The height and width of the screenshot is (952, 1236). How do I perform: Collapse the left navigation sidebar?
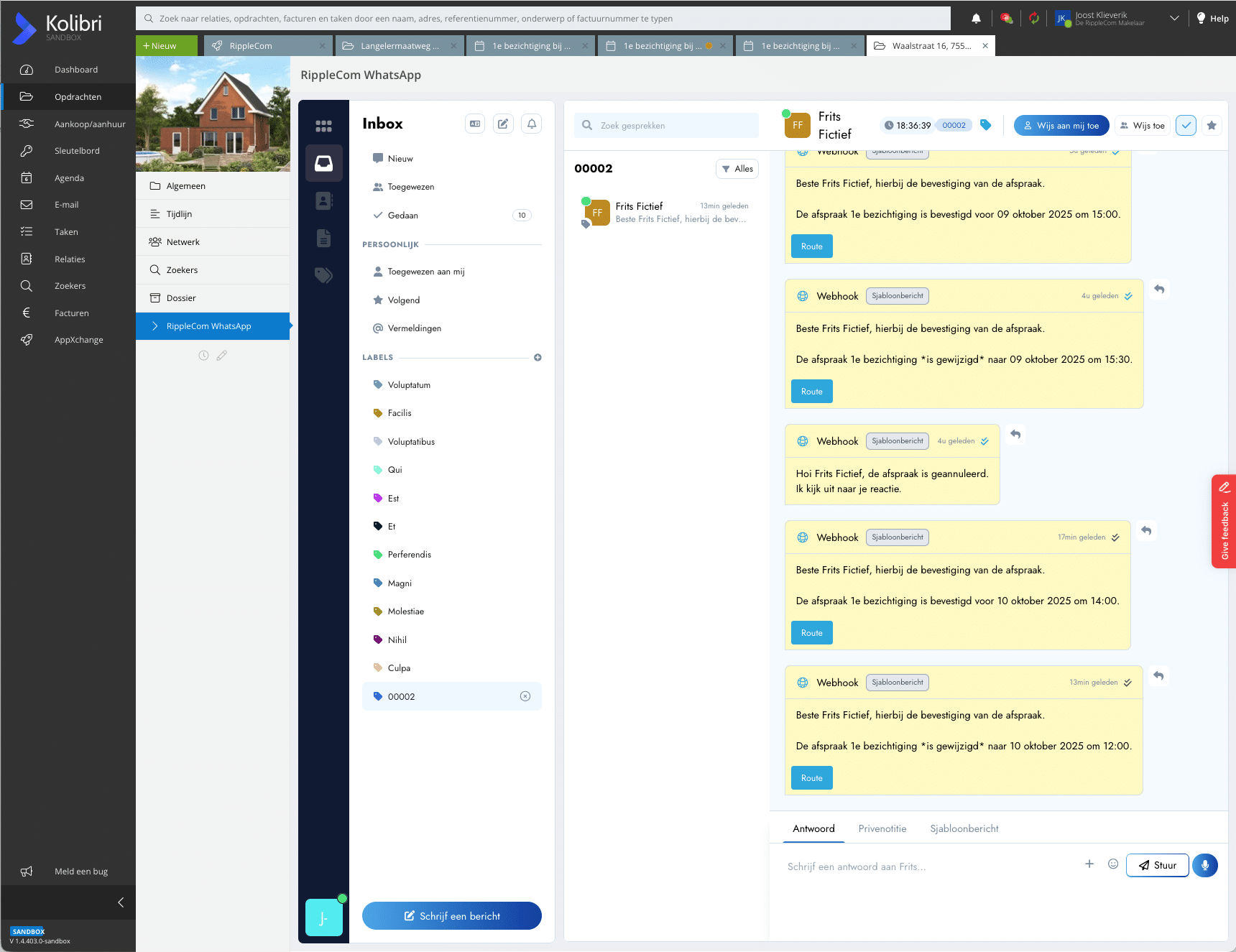tap(121, 902)
